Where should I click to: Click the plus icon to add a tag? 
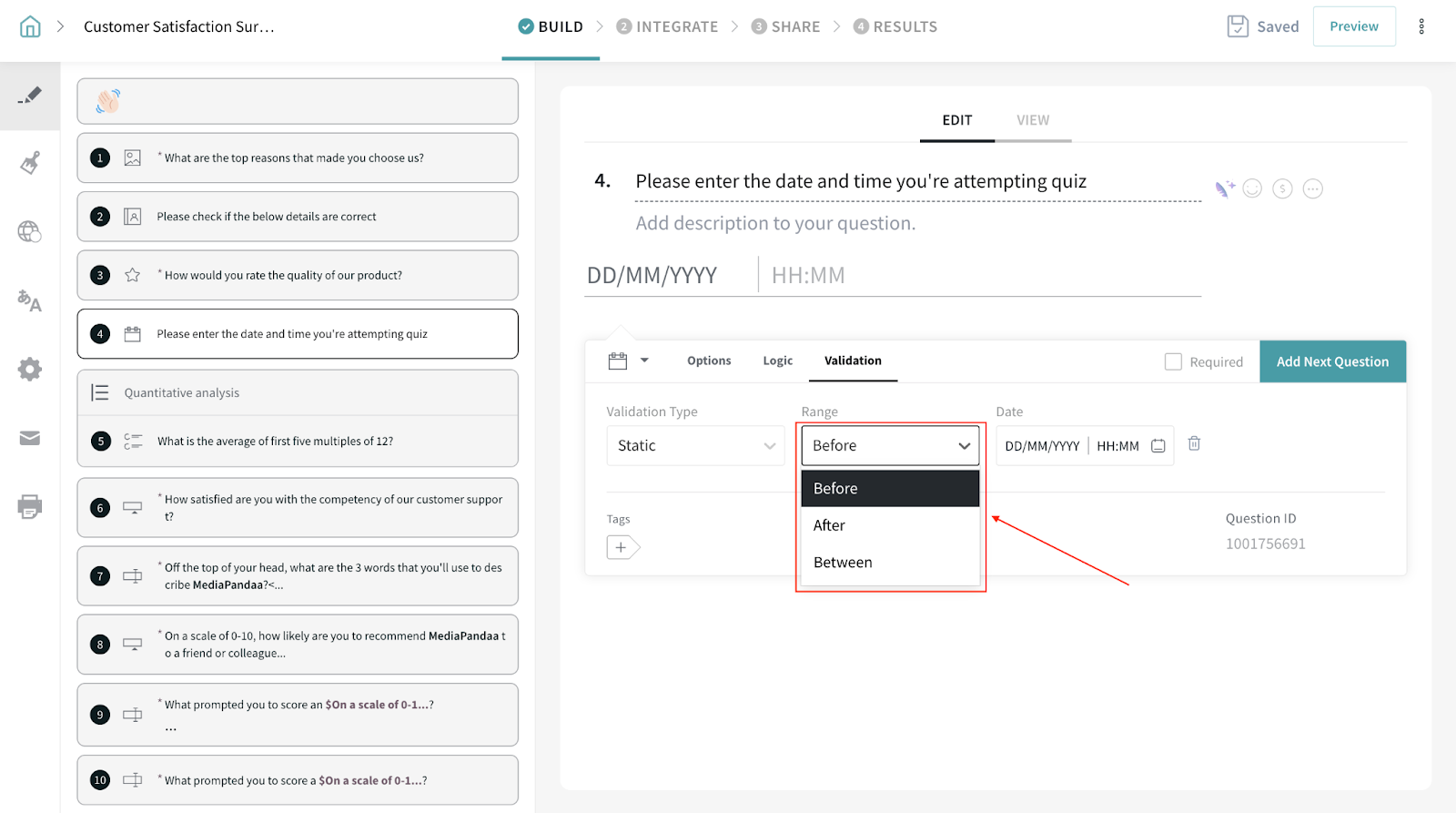coord(622,547)
